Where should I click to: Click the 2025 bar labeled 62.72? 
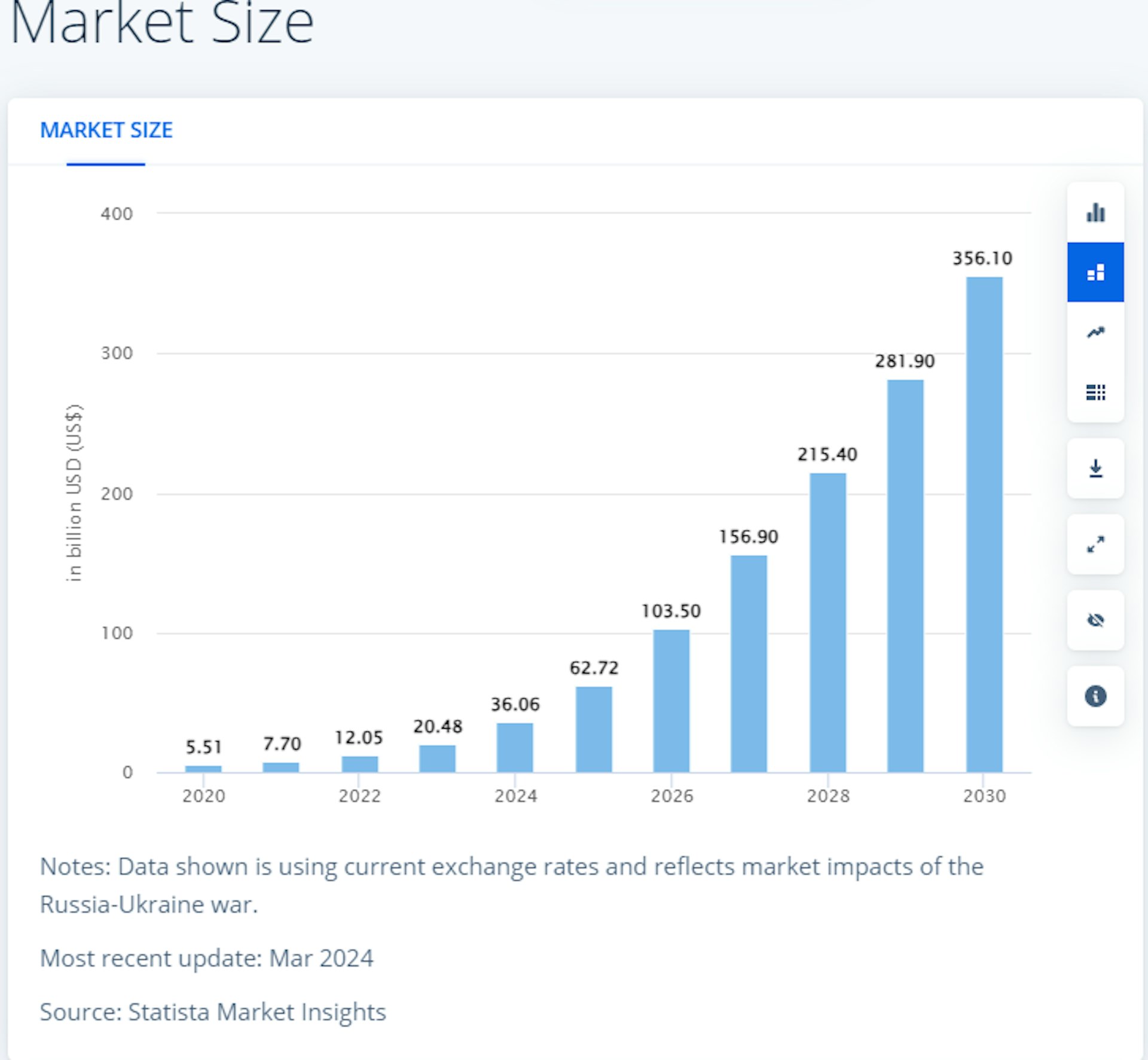point(593,729)
